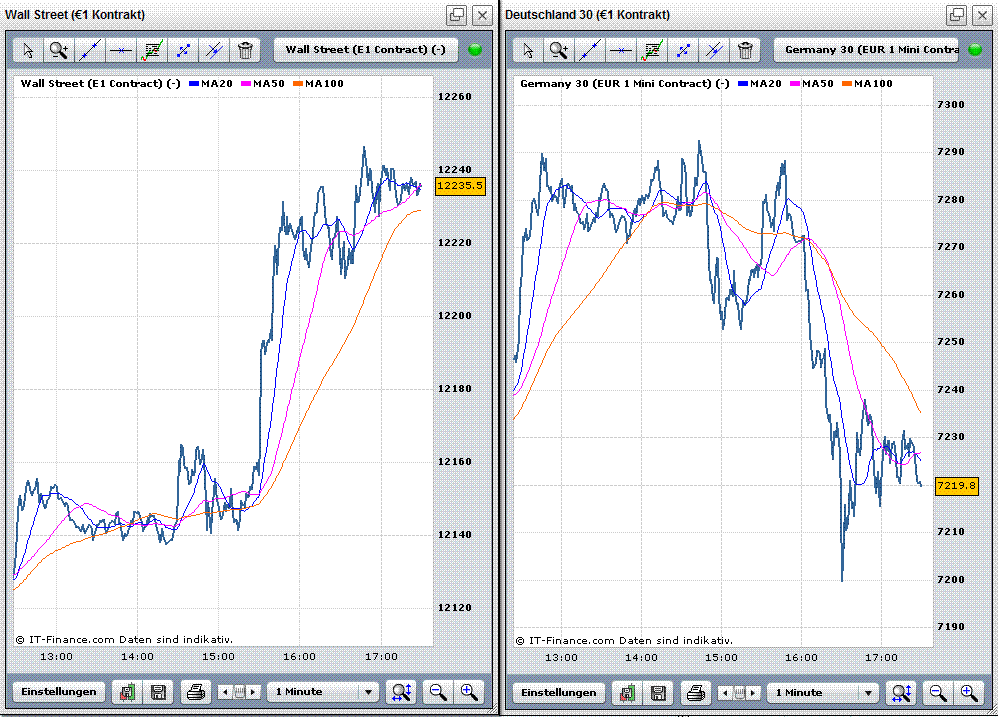The width and height of the screenshot is (998, 717).
Task: Open Einstellungen in the Deutschland 30 window
Action: 559,692
